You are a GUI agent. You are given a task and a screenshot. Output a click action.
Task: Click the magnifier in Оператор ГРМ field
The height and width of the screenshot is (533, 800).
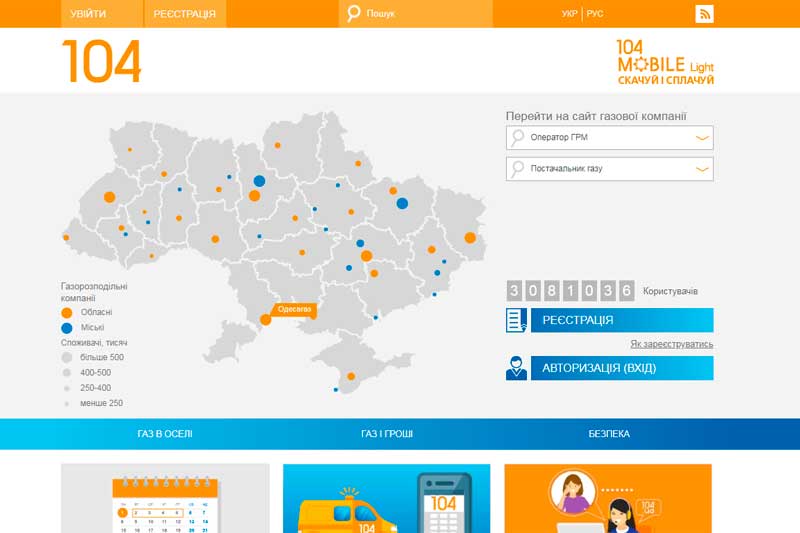[x=518, y=138]
